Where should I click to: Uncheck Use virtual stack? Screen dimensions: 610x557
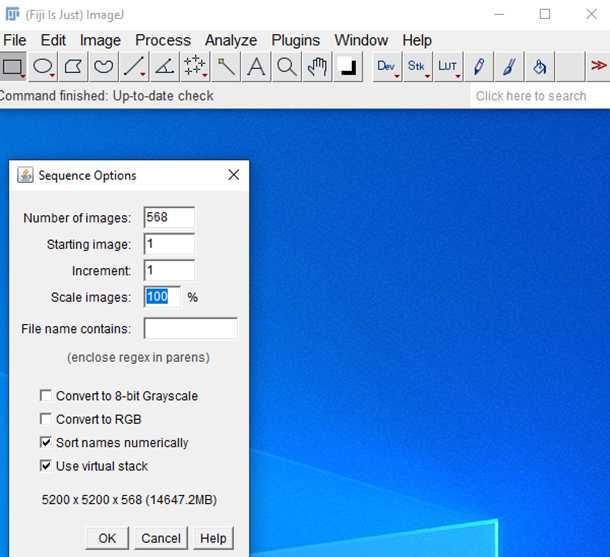coord(46,466)
